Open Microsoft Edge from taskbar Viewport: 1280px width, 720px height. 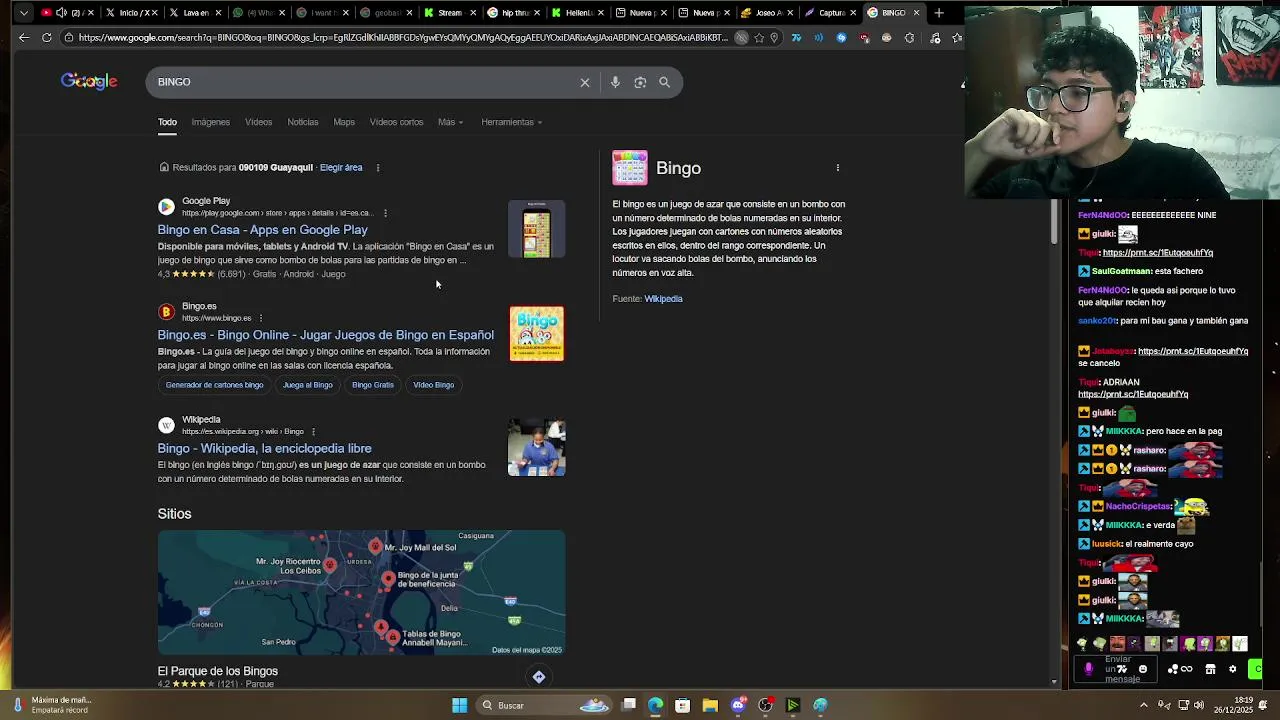tap(655, 705)
